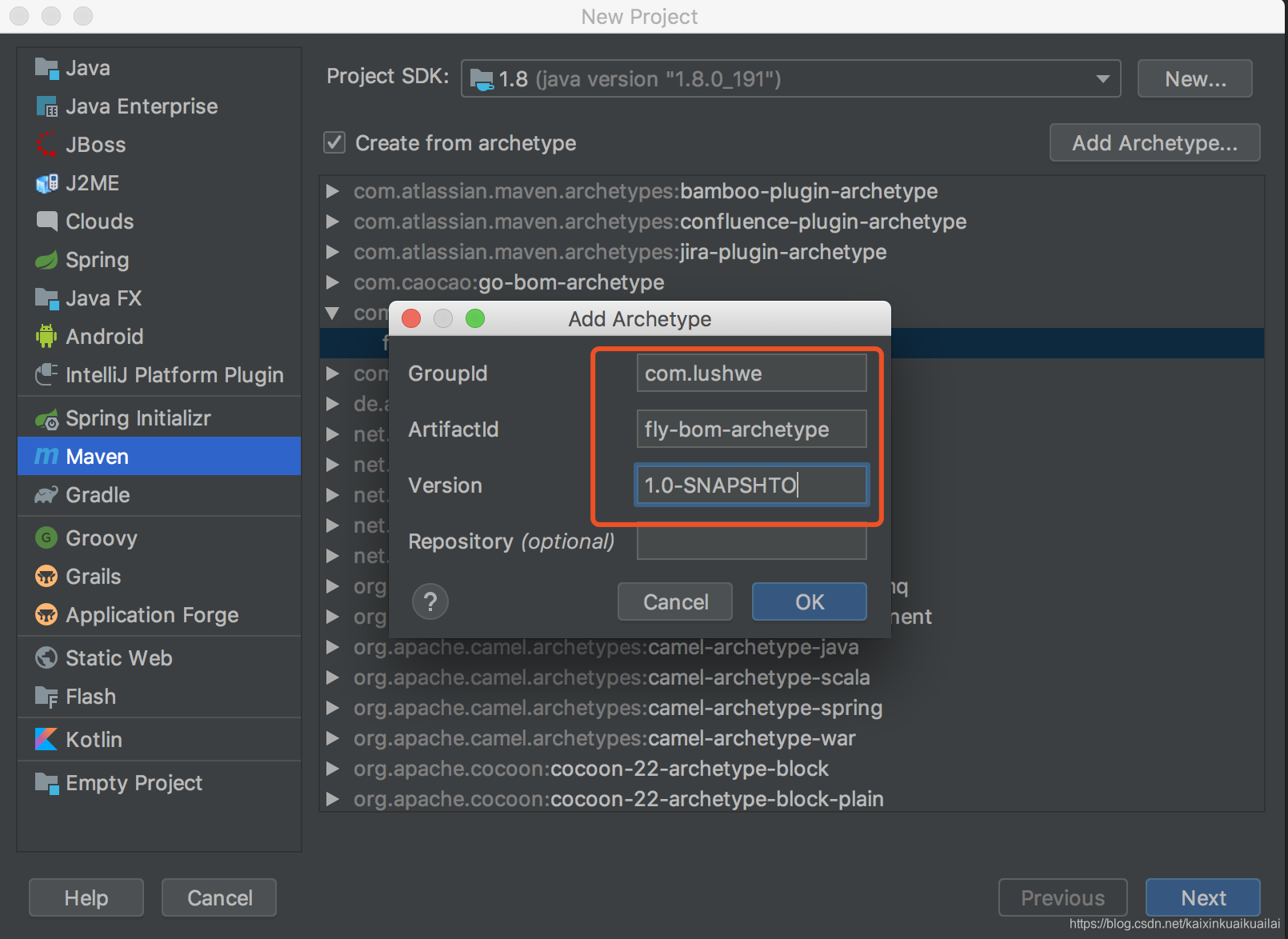1288x939 pixels.
Task: Expand cocoon-22-archetype-block-plain tree node
Action: click(333, 799)
